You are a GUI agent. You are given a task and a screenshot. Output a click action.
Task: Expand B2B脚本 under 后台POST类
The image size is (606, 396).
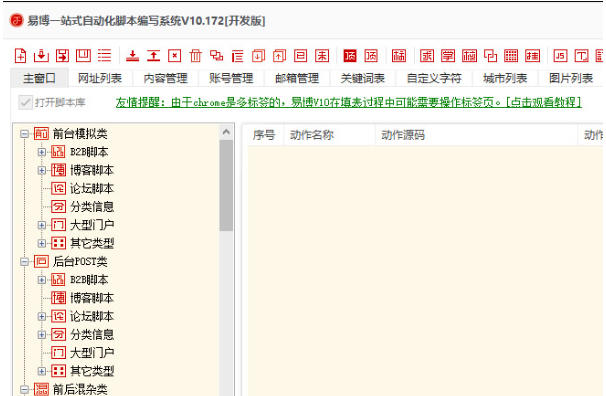click(42, 280)
